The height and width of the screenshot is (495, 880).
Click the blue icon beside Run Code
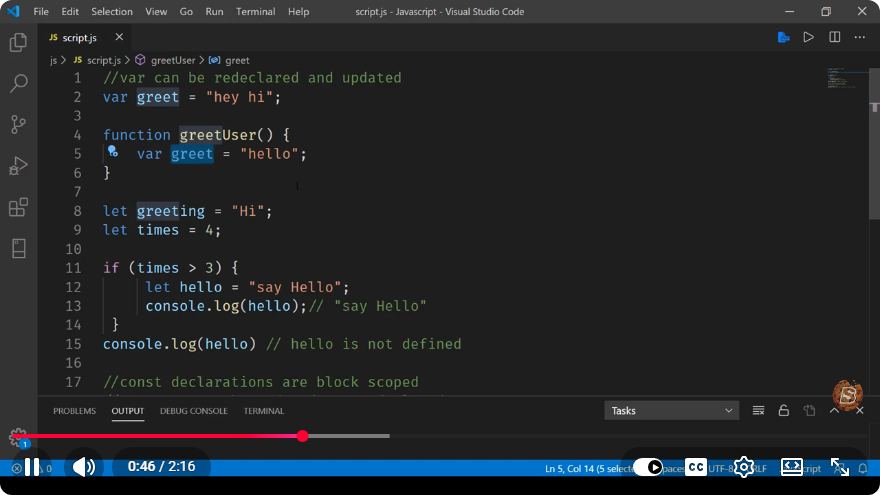tap(783, 38)
